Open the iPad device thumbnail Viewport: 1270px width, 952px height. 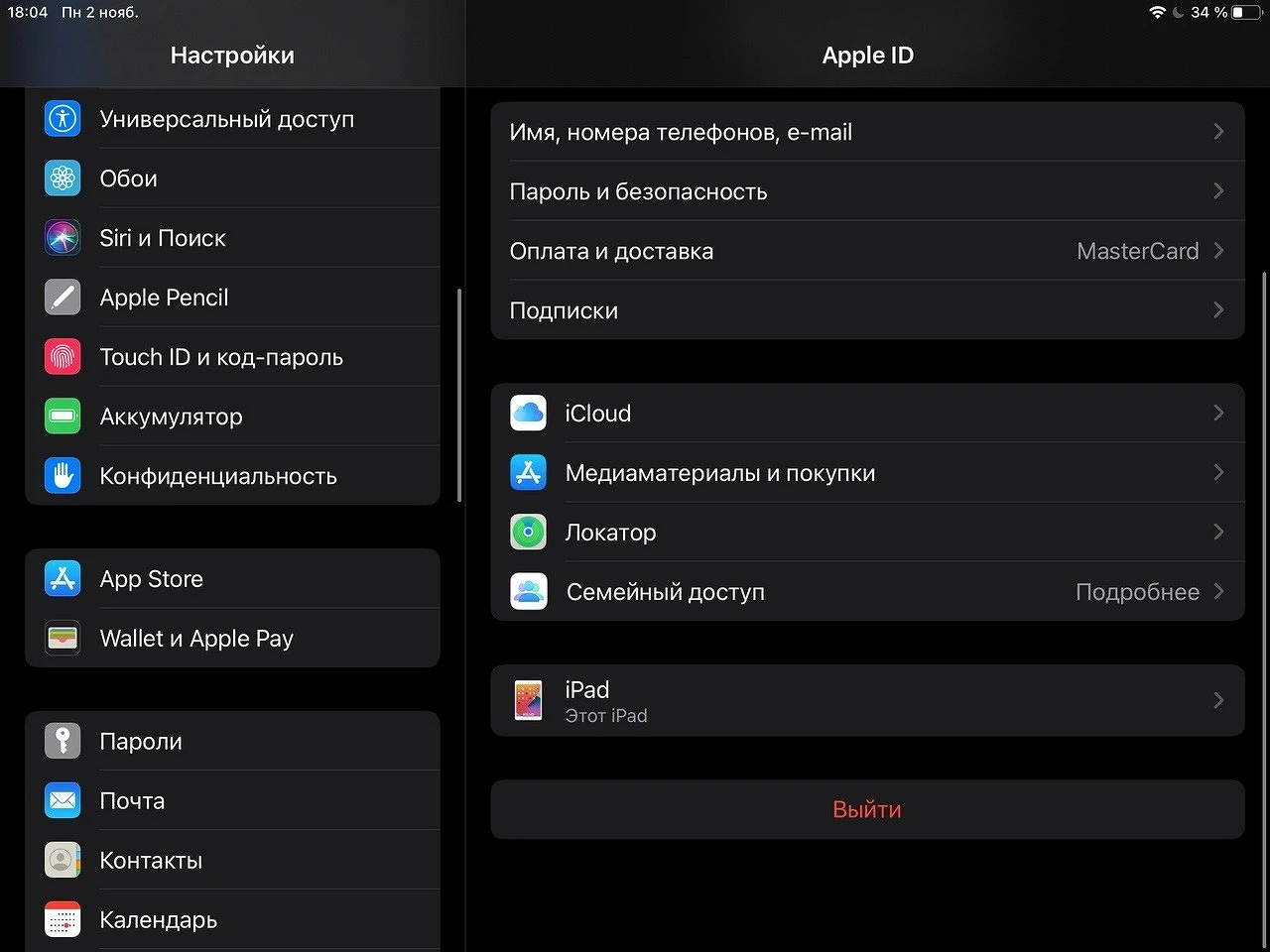tap(528, 700)
